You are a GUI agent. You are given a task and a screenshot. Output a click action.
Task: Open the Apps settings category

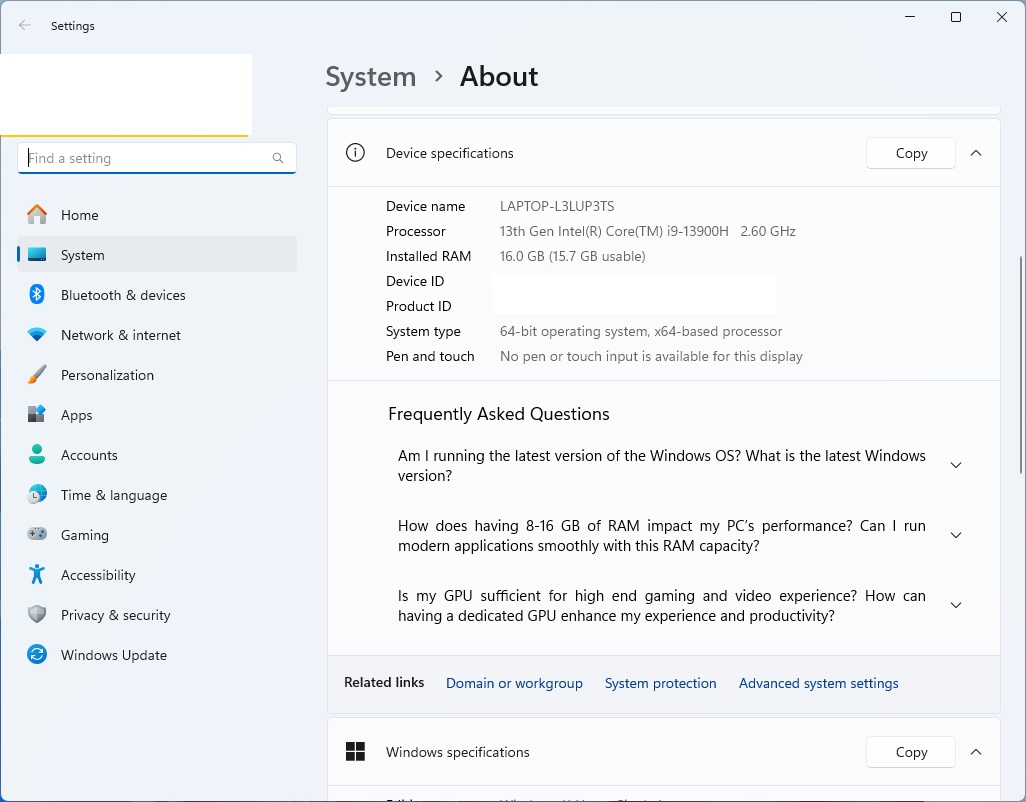(157, 414)
